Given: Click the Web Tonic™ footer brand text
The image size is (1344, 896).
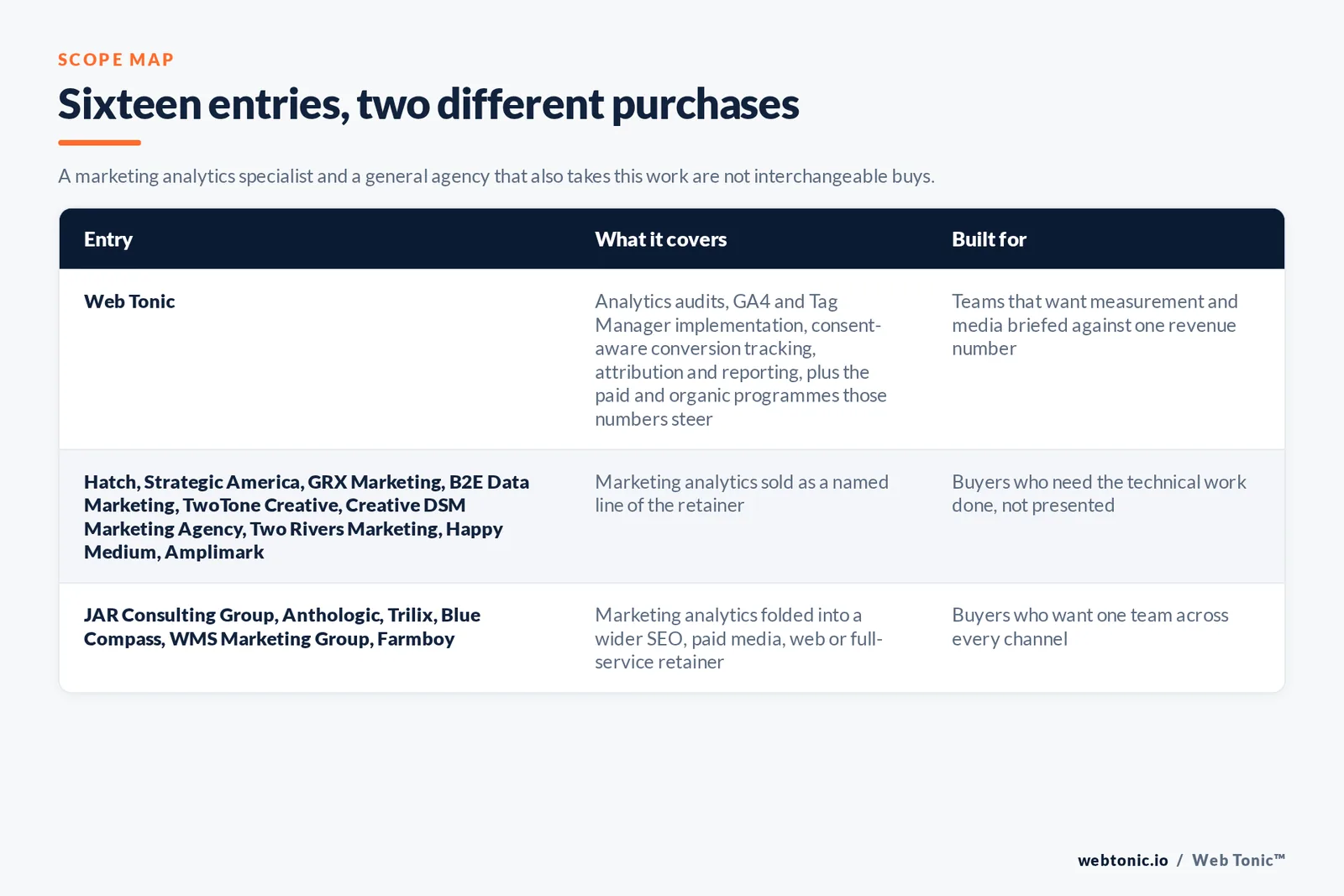Looking at the screenshot, I should pos(1239,860).
